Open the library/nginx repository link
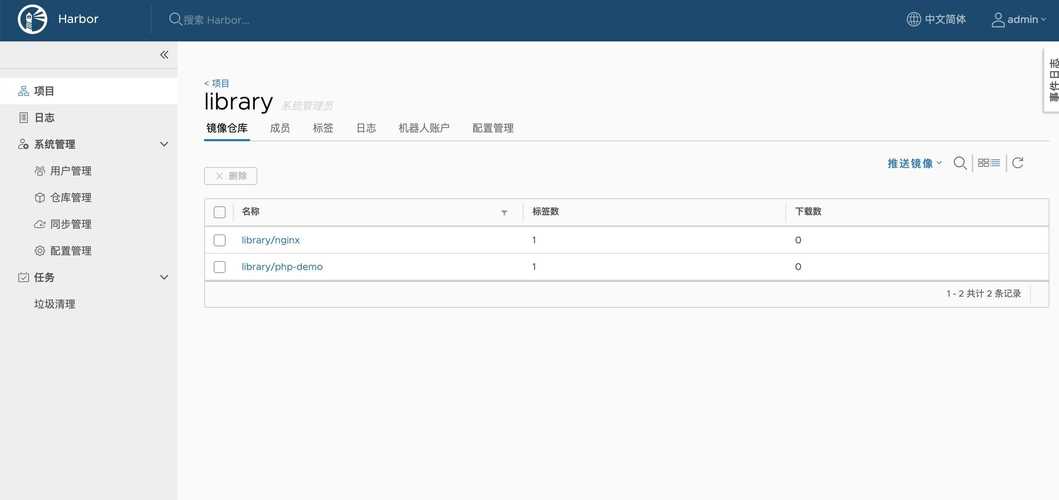This screenshot has height=500, width=1059. (x=270, y=240)
